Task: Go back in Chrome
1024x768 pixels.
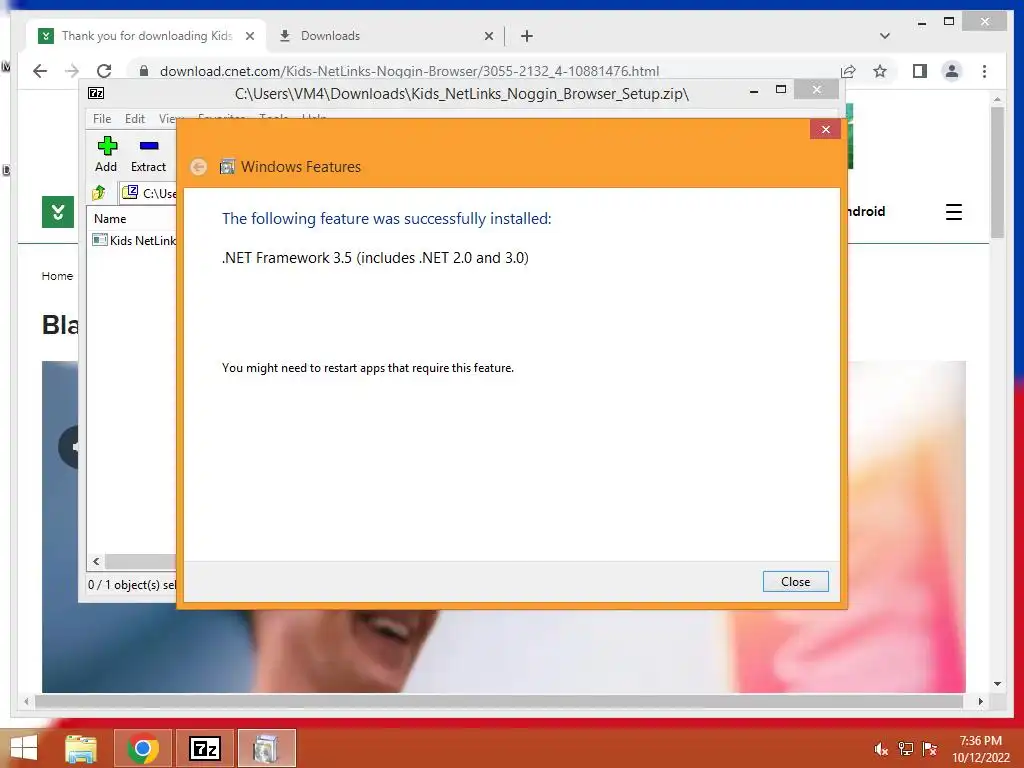Action: 40,71
